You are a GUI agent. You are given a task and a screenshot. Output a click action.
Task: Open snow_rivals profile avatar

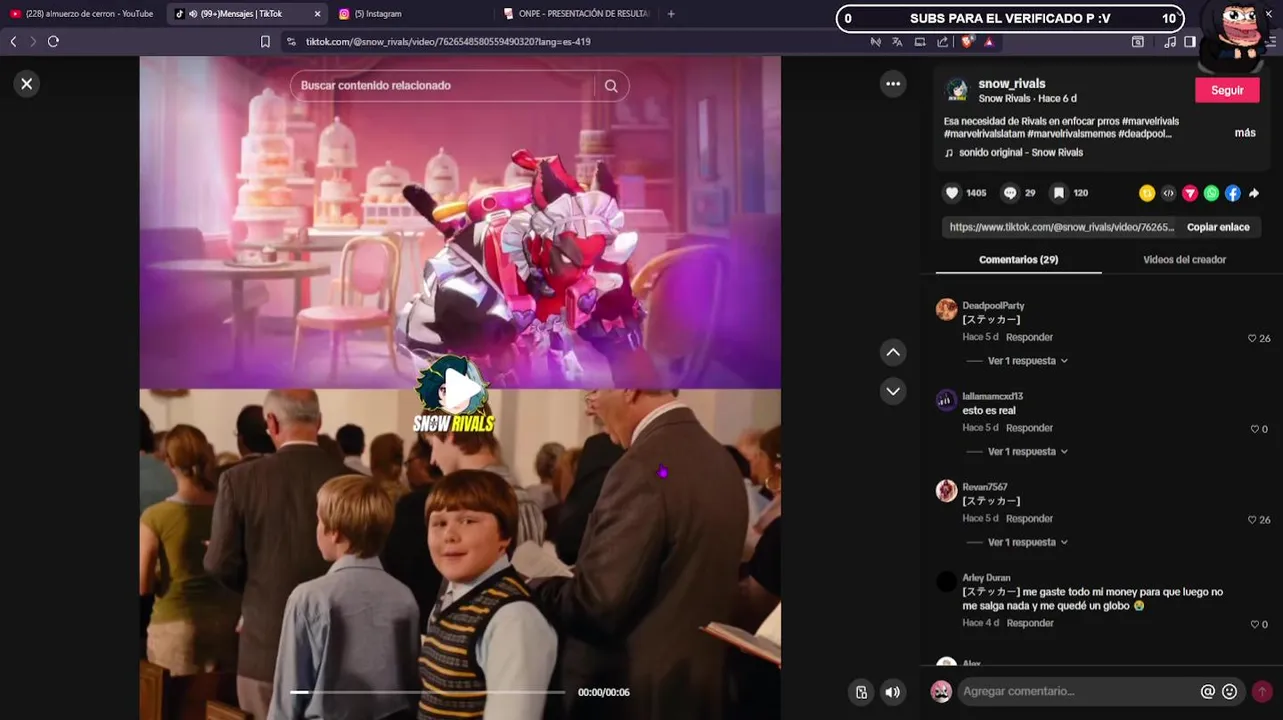(957, 90)
